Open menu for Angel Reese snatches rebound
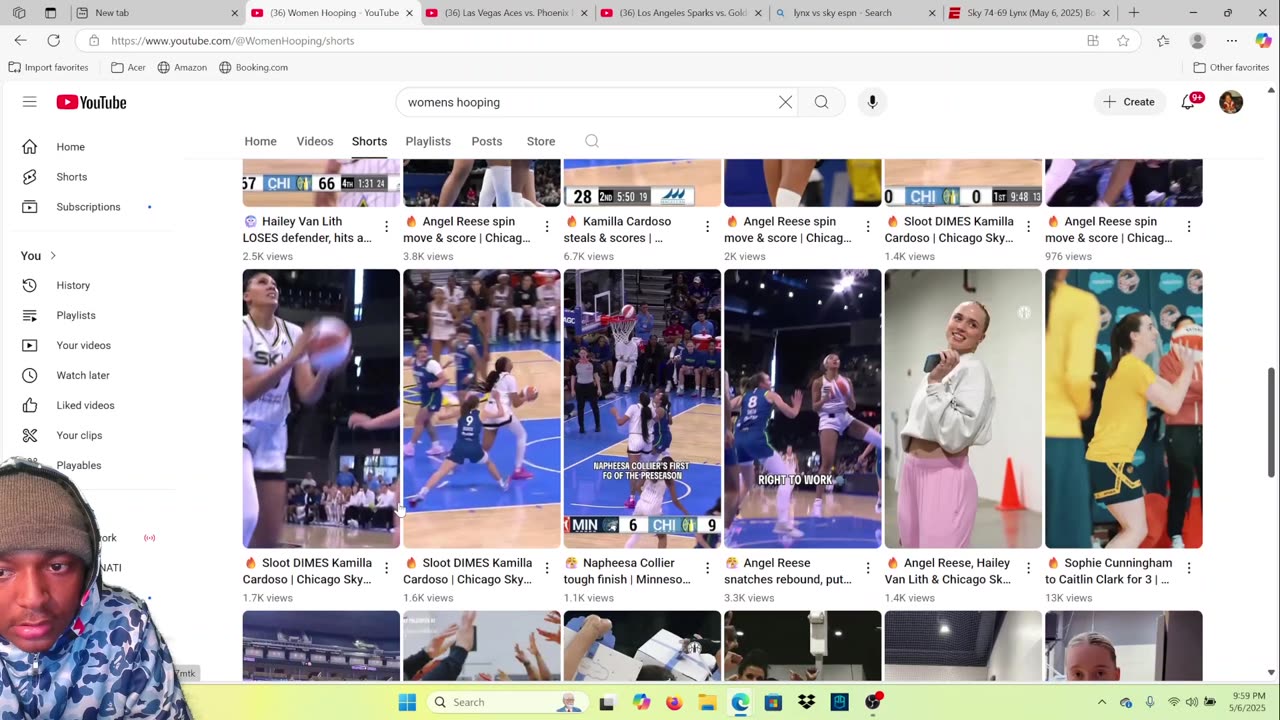This screenshot has height=720, width=1280. point(868,568)
